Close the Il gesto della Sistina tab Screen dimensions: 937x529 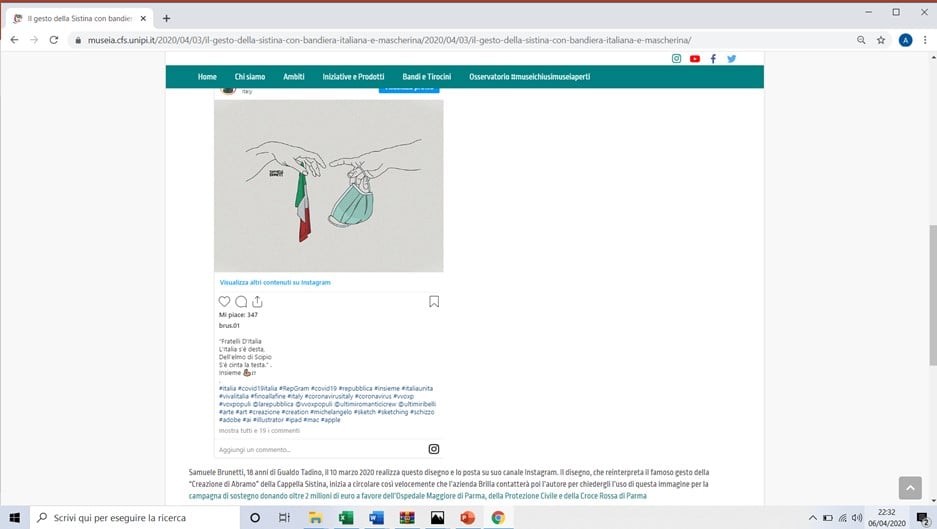pyautogui.click(x=143, y=19)
